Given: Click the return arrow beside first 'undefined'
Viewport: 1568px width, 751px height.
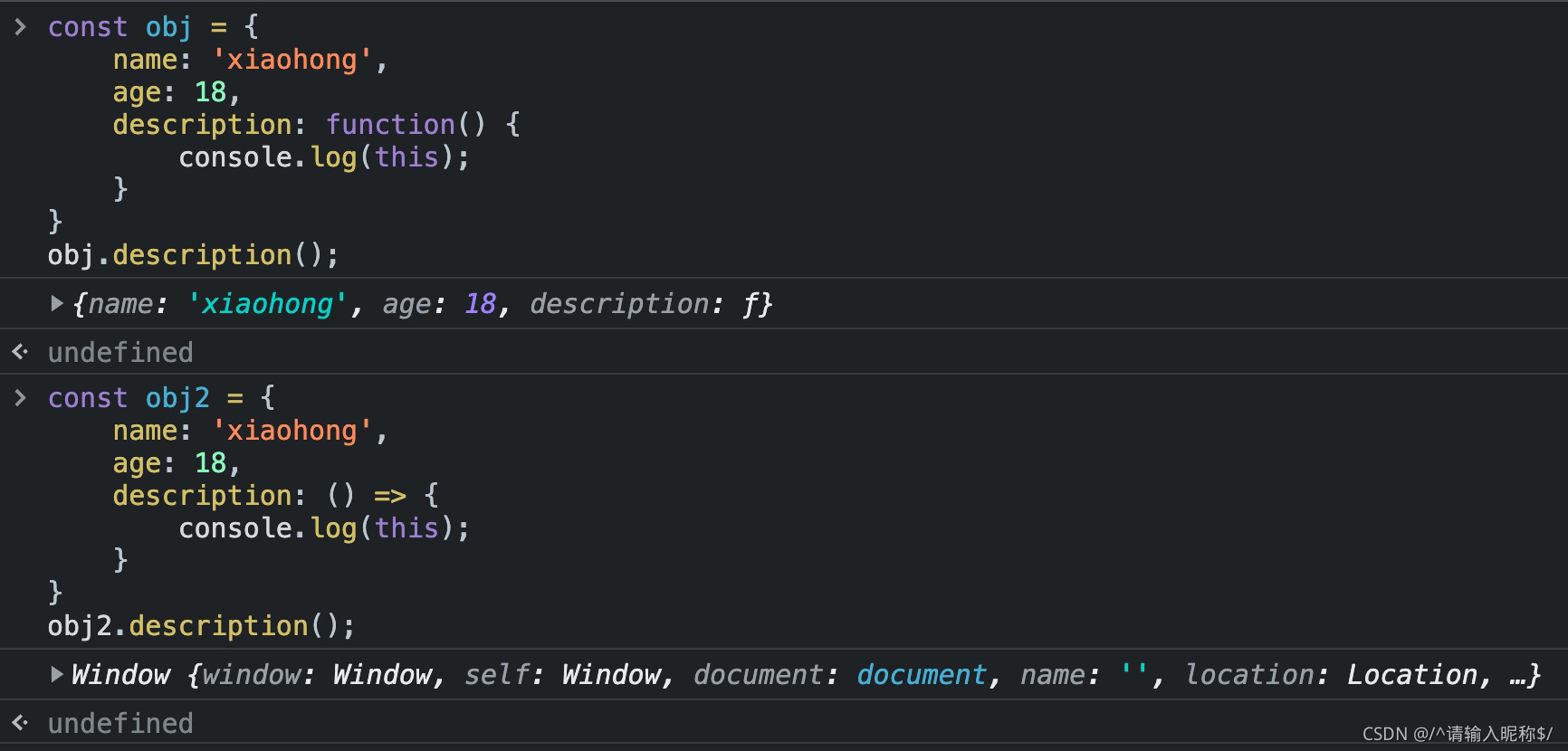Looking at the screenshot, I should click(x=20, y=352).
